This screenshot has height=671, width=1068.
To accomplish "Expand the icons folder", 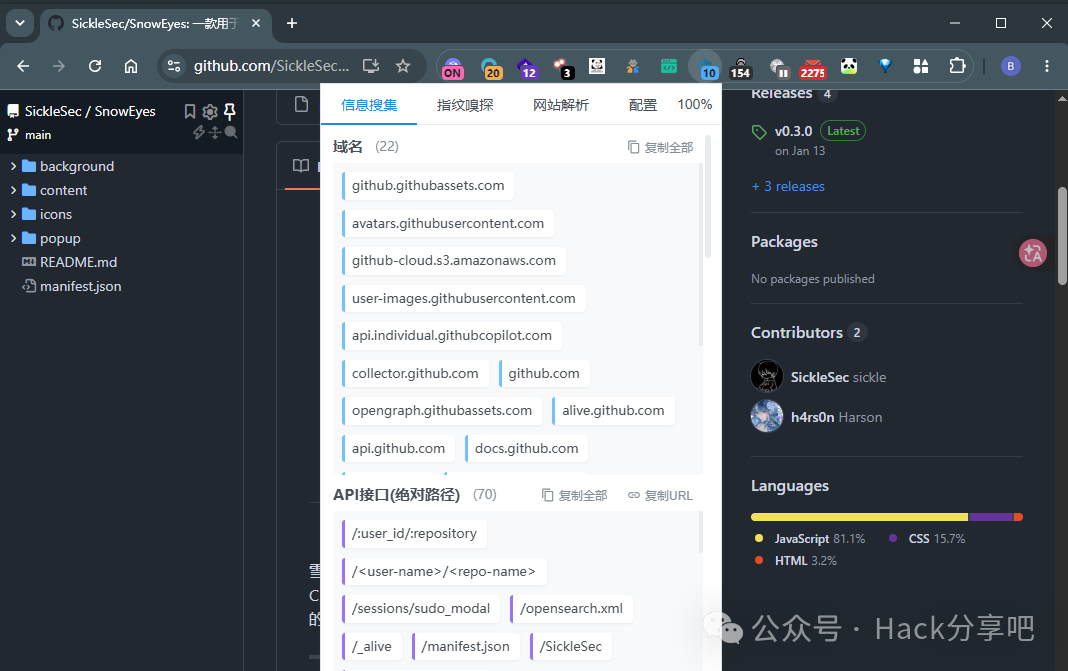I will 13,214.
